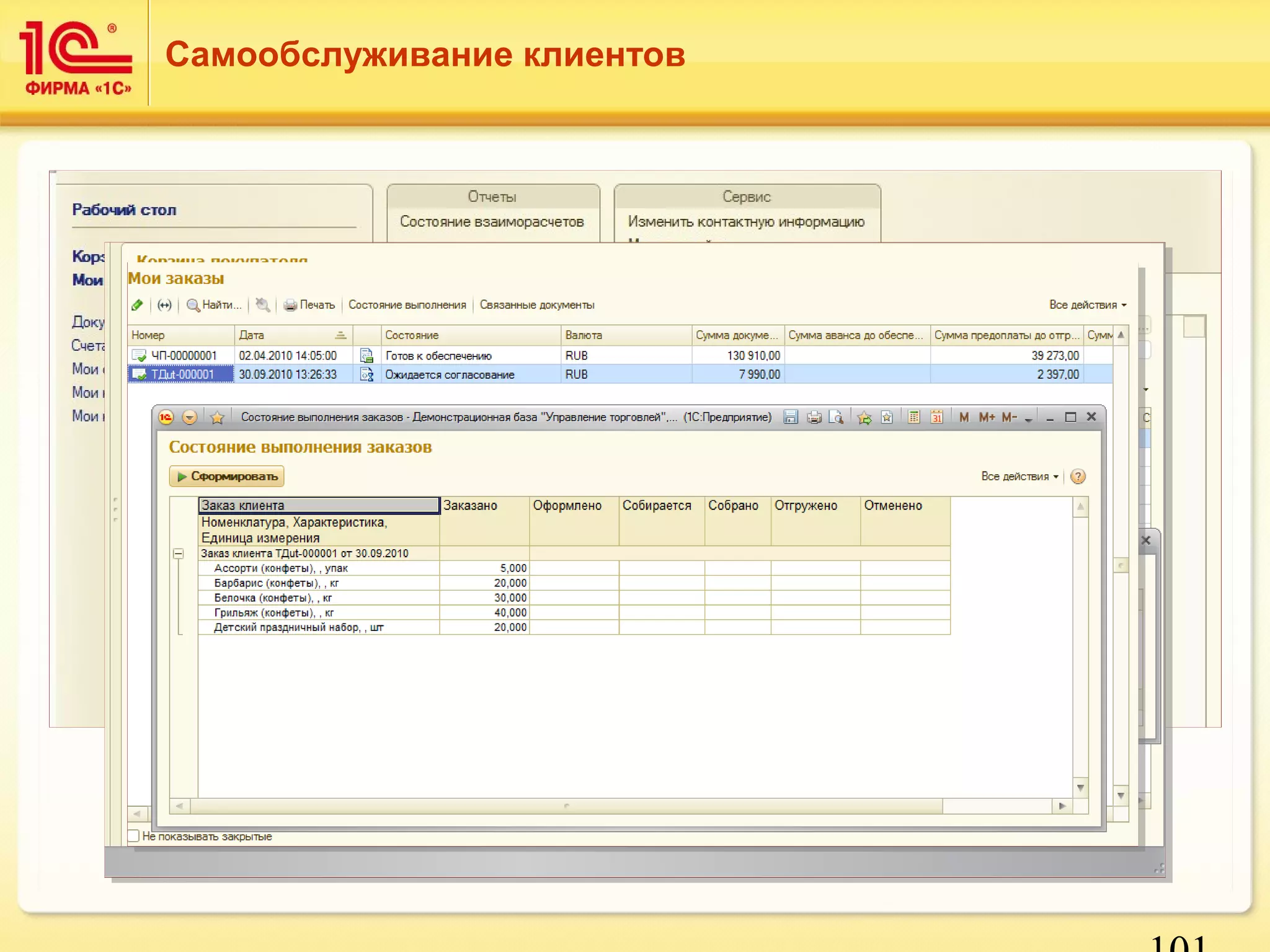This screenshot has height=952, width=1270.
Task: Open the calculator icon
Action: (x=914, y=417)
